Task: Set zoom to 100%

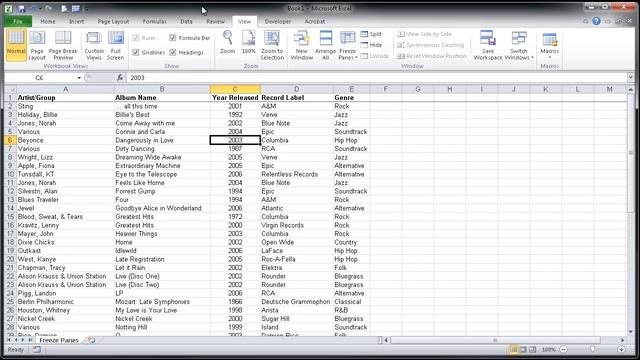Action: [x=248, y=42]
